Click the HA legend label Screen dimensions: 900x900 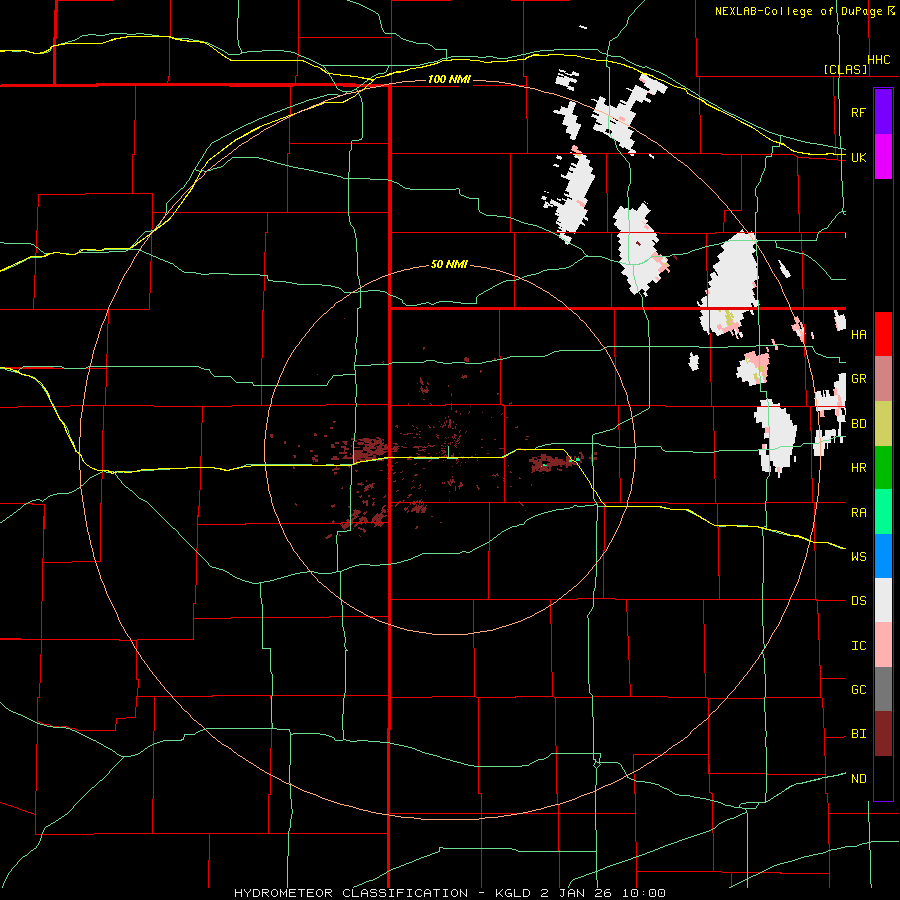[x=858, y=334]
